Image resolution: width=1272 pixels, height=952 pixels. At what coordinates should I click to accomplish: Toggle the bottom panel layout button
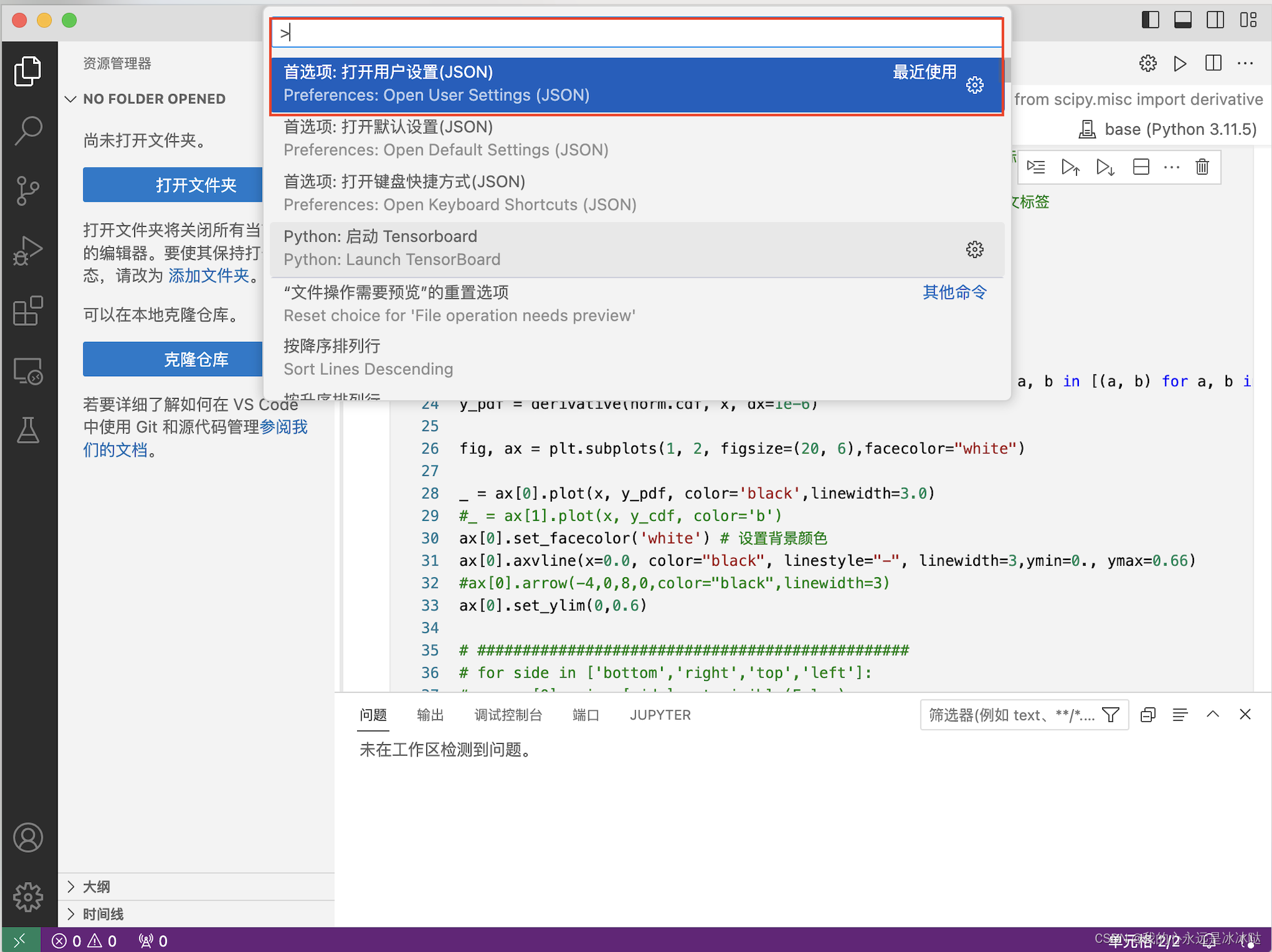click(1183, 20)
